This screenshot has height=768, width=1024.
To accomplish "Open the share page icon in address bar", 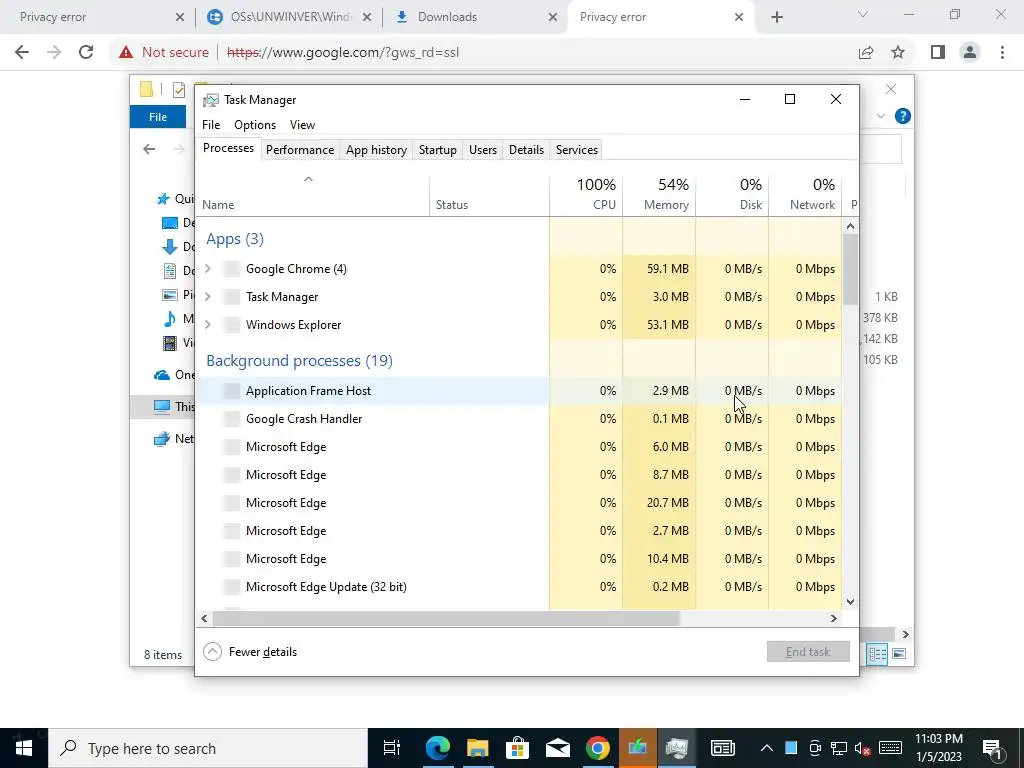I will (x=866, y=52).
